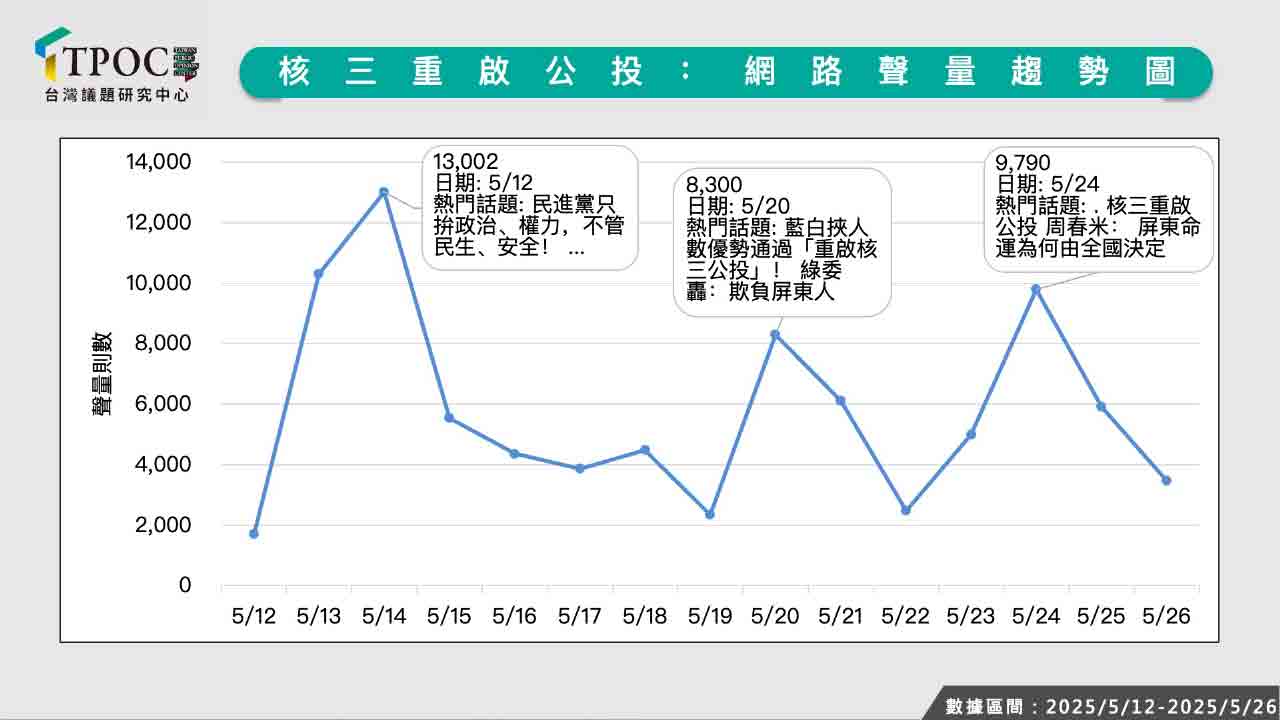
Task: Click the 6,000 y-axis label
Action: pos(164,404)
